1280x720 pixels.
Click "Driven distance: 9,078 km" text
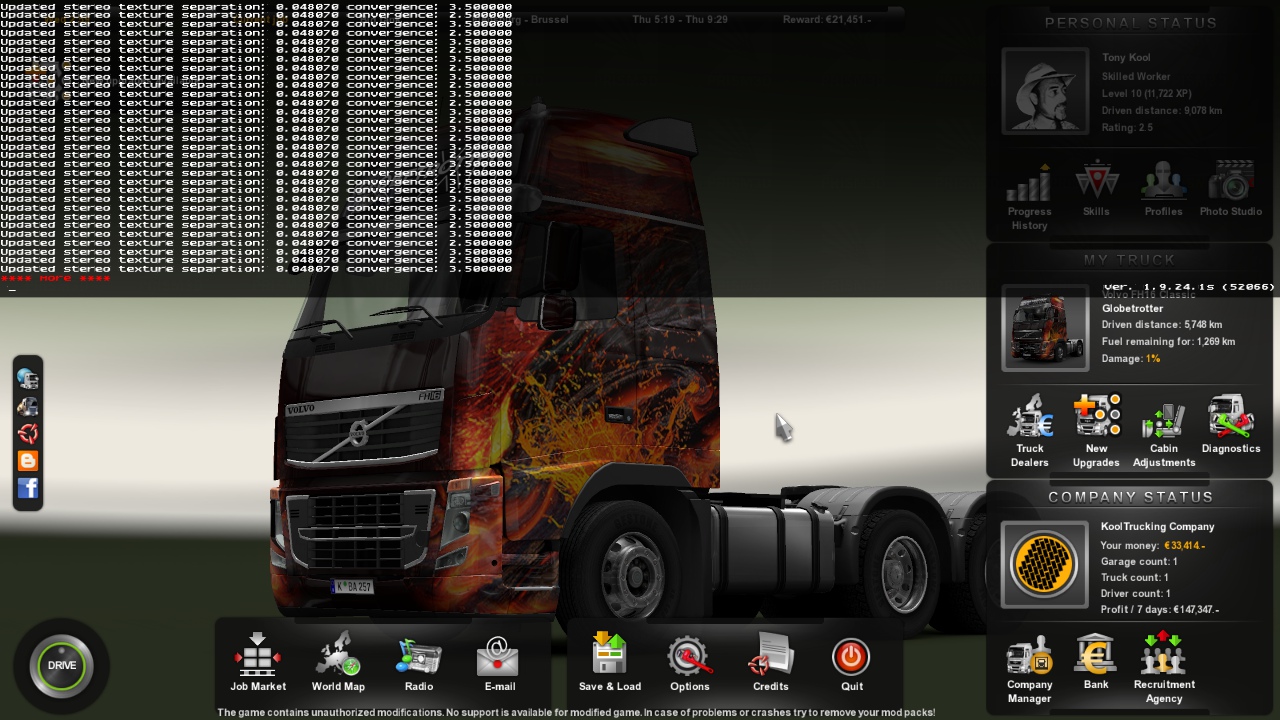(x=1162, y=111)
